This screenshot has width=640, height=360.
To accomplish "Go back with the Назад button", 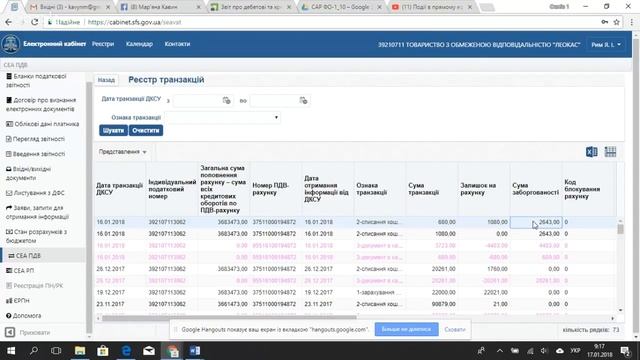I will pos(106,80).
